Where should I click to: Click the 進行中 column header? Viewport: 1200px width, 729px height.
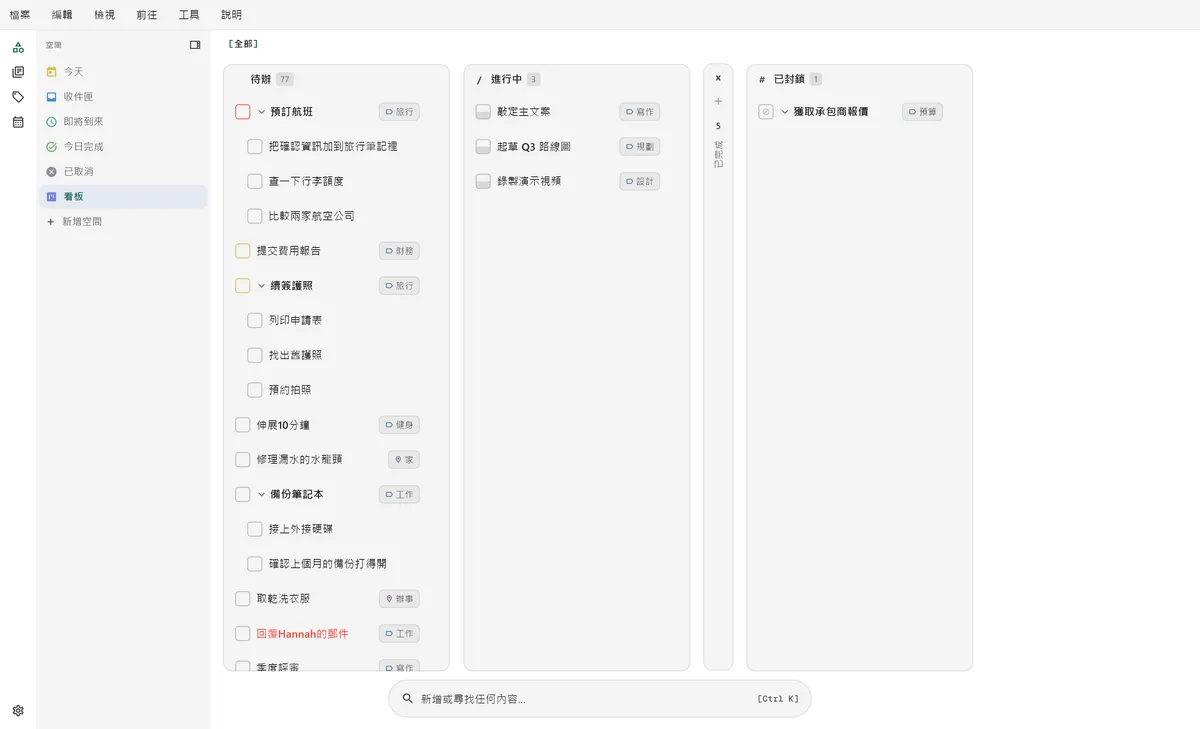[507, 79]
